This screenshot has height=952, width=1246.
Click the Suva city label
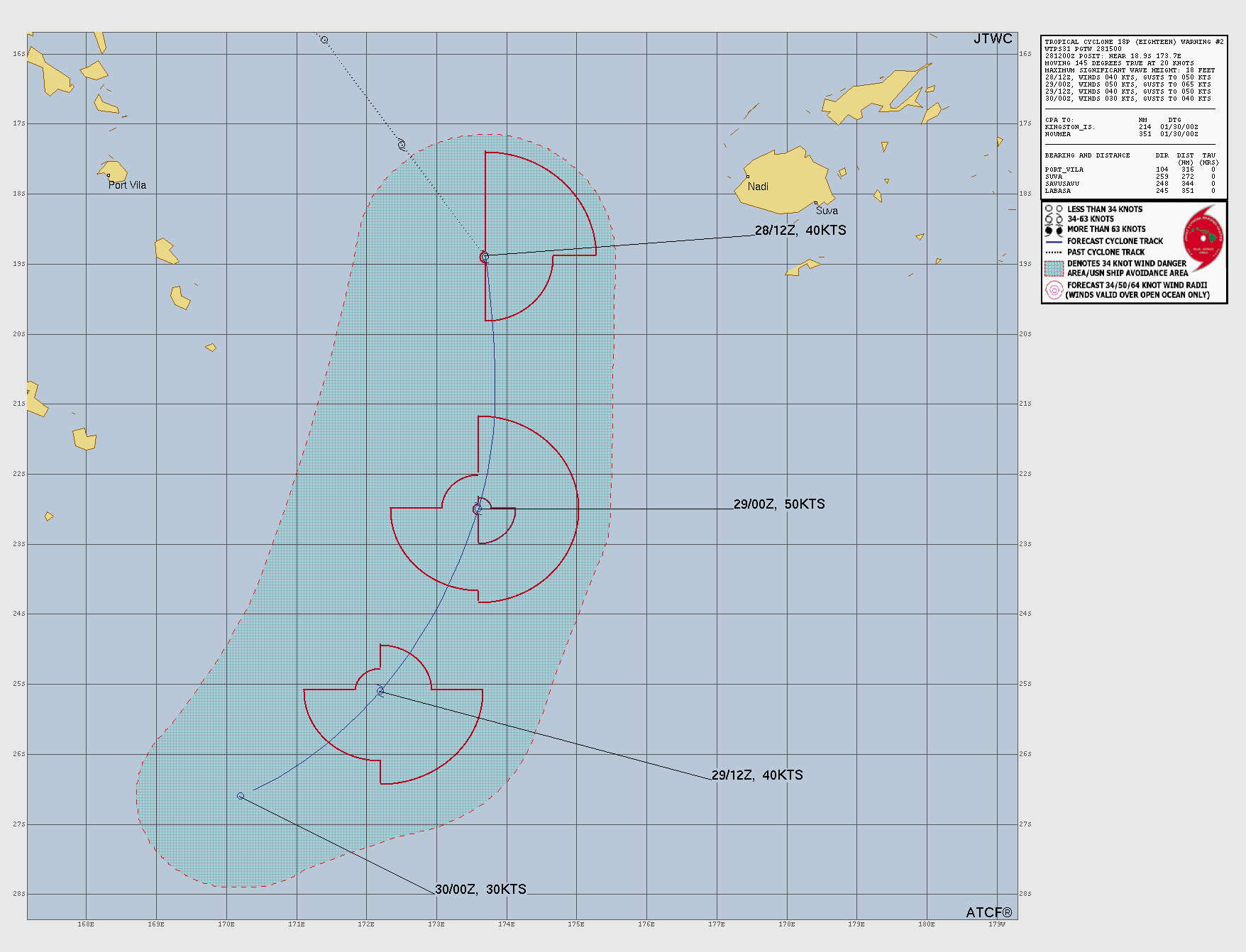pos(827,211)
